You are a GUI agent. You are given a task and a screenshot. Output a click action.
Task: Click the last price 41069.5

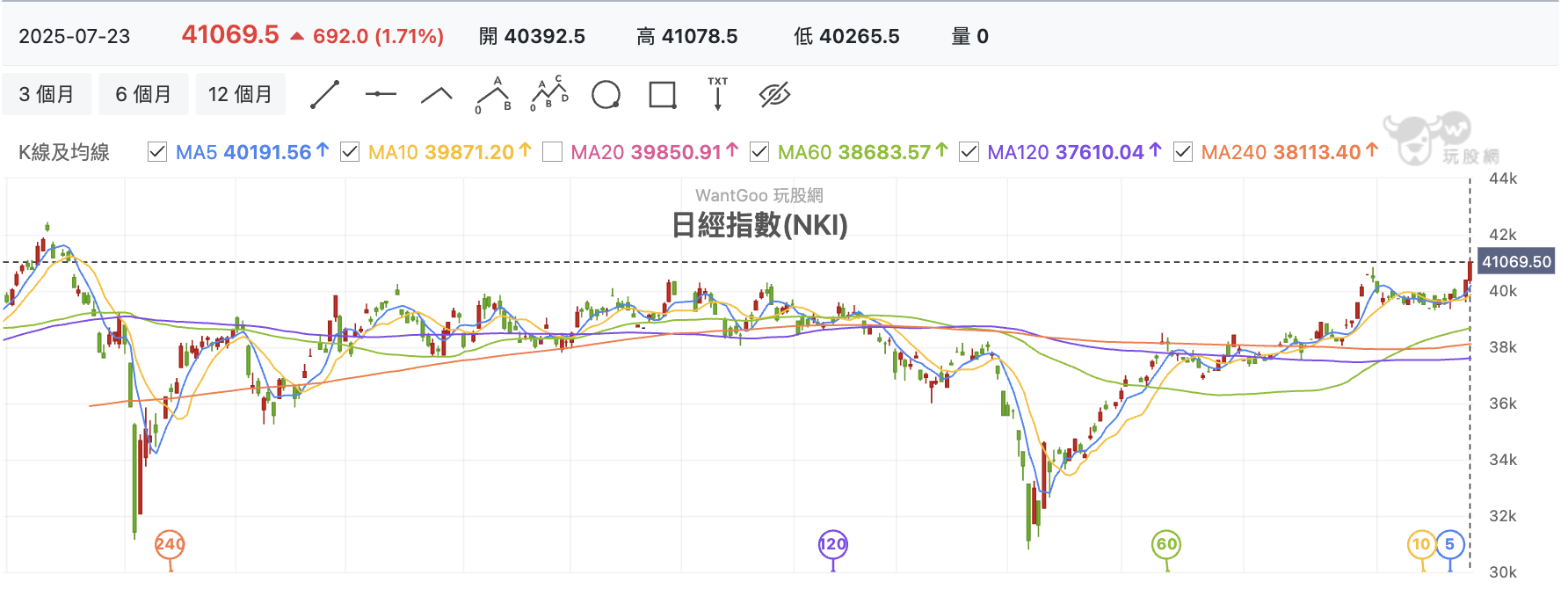[x=230, y=35]
